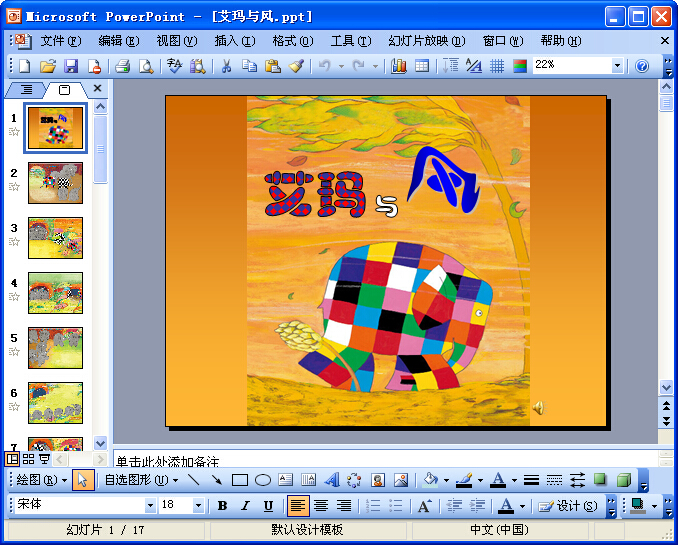Open the 绘图(R) draw menu
Viewport: 678px width, 545px height.
[x=42, y=480]
